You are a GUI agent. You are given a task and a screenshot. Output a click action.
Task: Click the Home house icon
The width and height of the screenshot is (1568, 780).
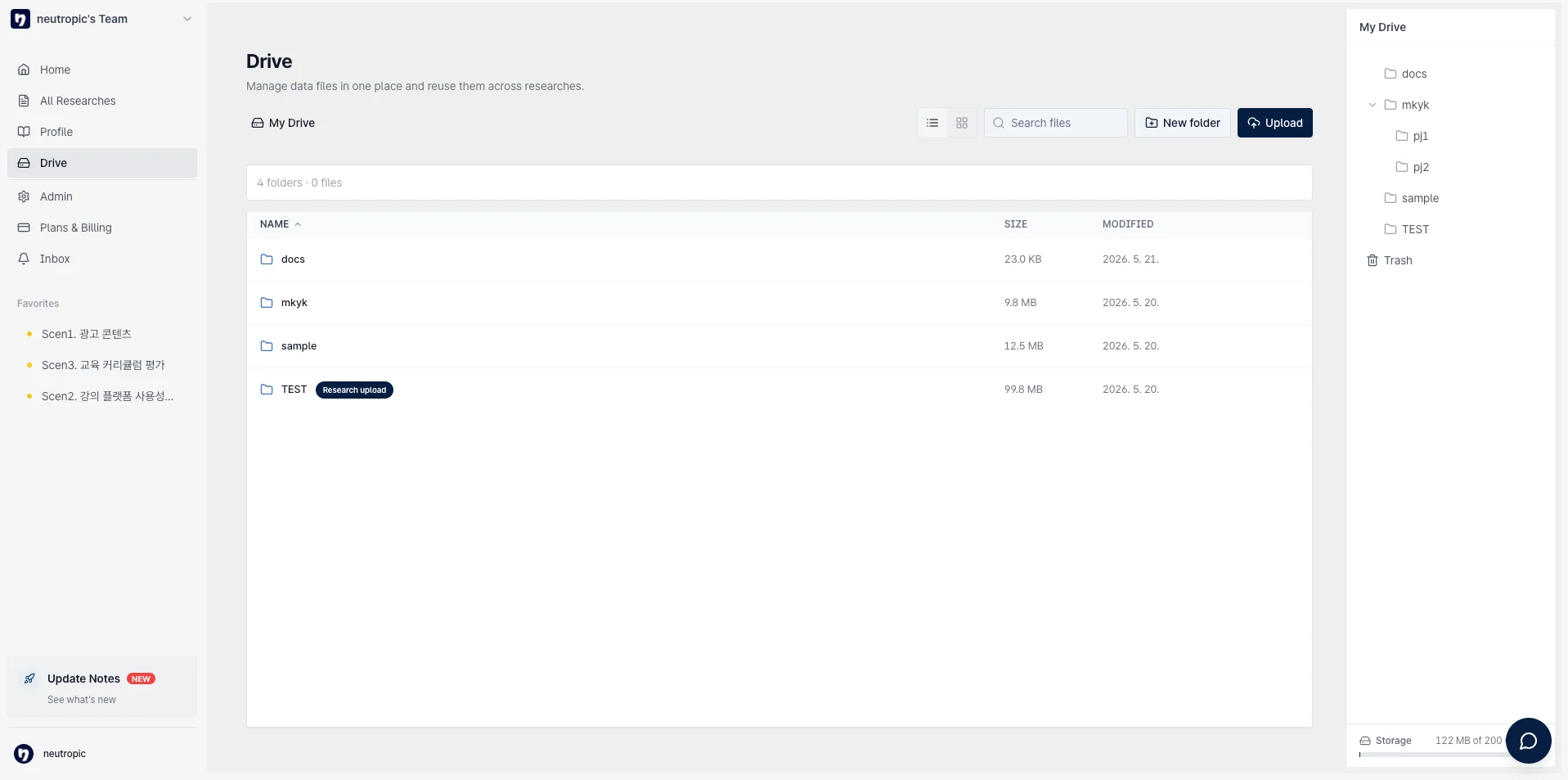coord(24,70)
